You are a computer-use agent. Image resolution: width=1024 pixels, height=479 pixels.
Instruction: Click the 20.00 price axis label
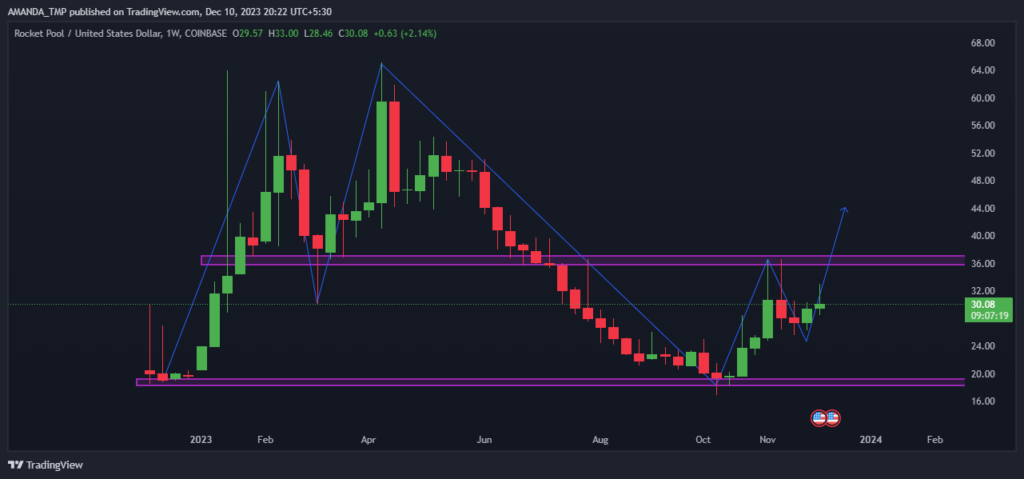pos(983,374)
